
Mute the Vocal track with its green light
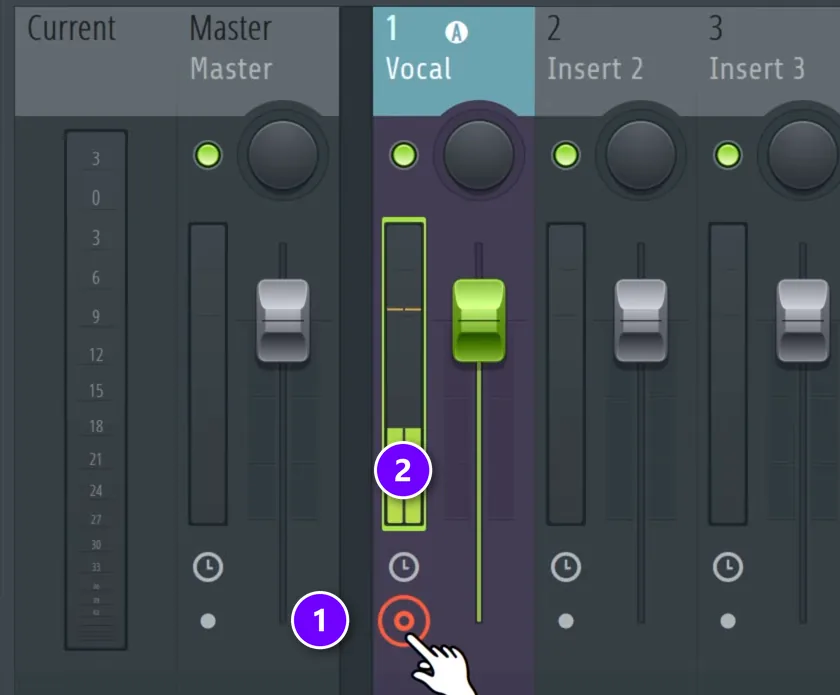(x=403, y=155)
